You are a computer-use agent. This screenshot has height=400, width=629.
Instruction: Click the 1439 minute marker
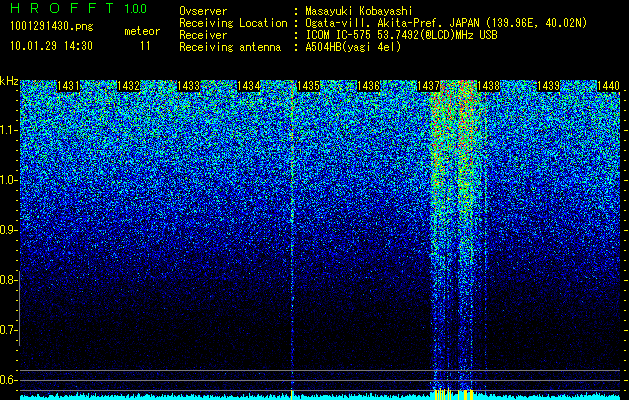pos(548,86)
